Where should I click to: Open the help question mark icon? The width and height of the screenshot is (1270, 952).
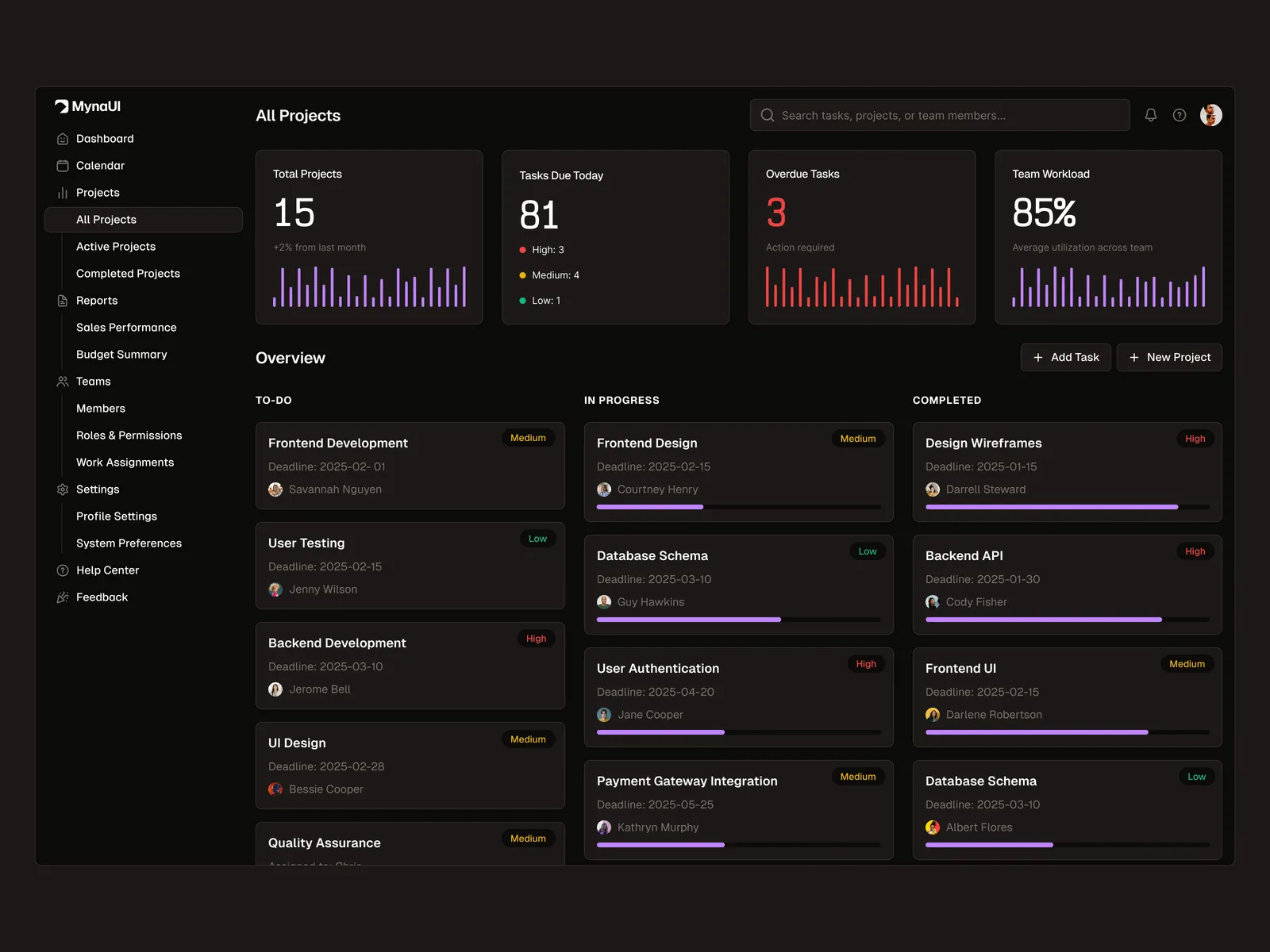pyautogui.click(x=1180, y=115)
